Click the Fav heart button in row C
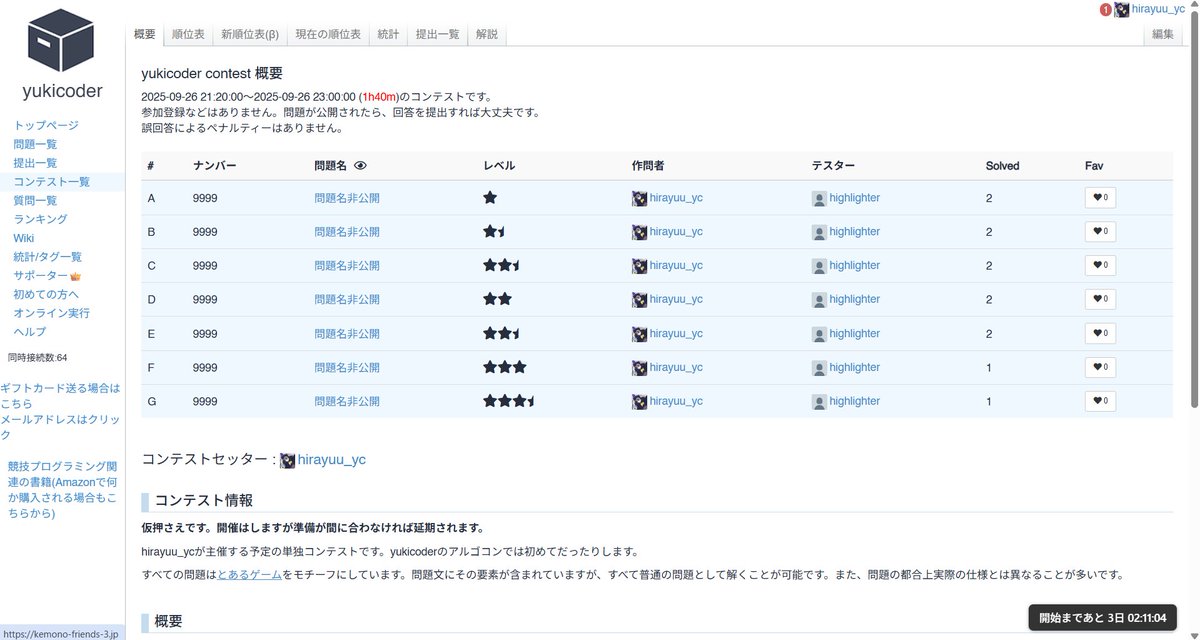Image resolution: width=1200 pixels, height=640 pixels. click(x=1100, y=266)
